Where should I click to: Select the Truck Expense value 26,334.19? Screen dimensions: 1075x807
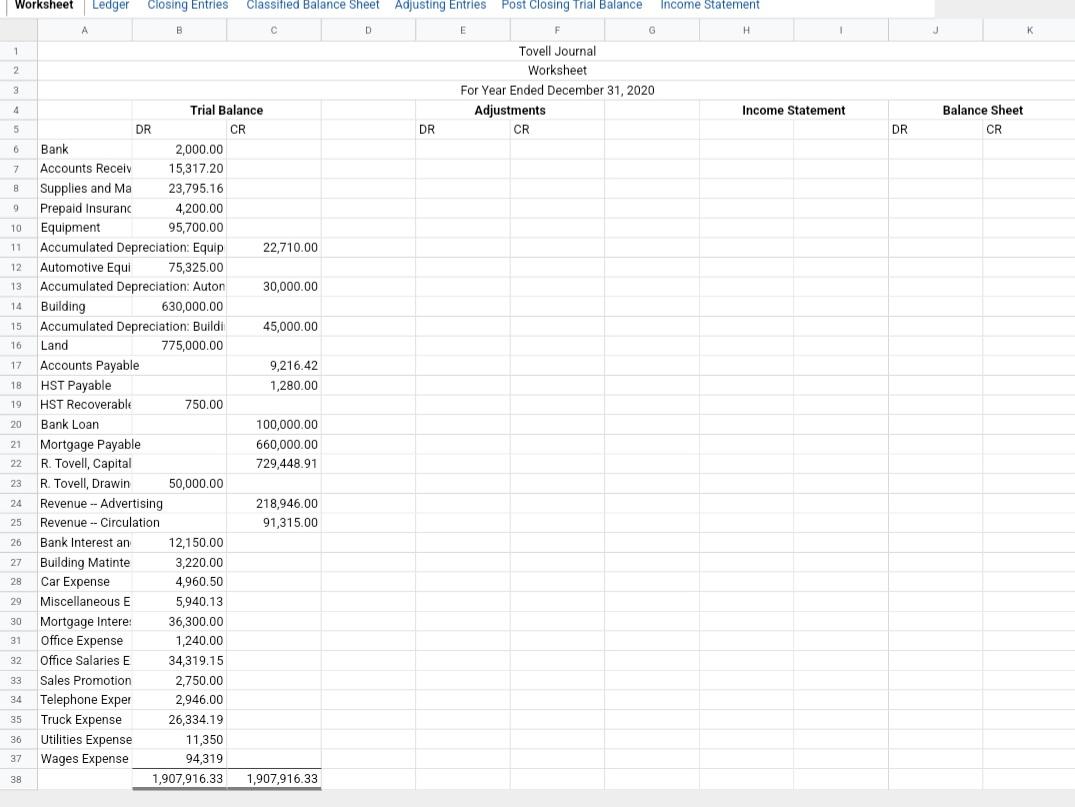tap(180, 720)
